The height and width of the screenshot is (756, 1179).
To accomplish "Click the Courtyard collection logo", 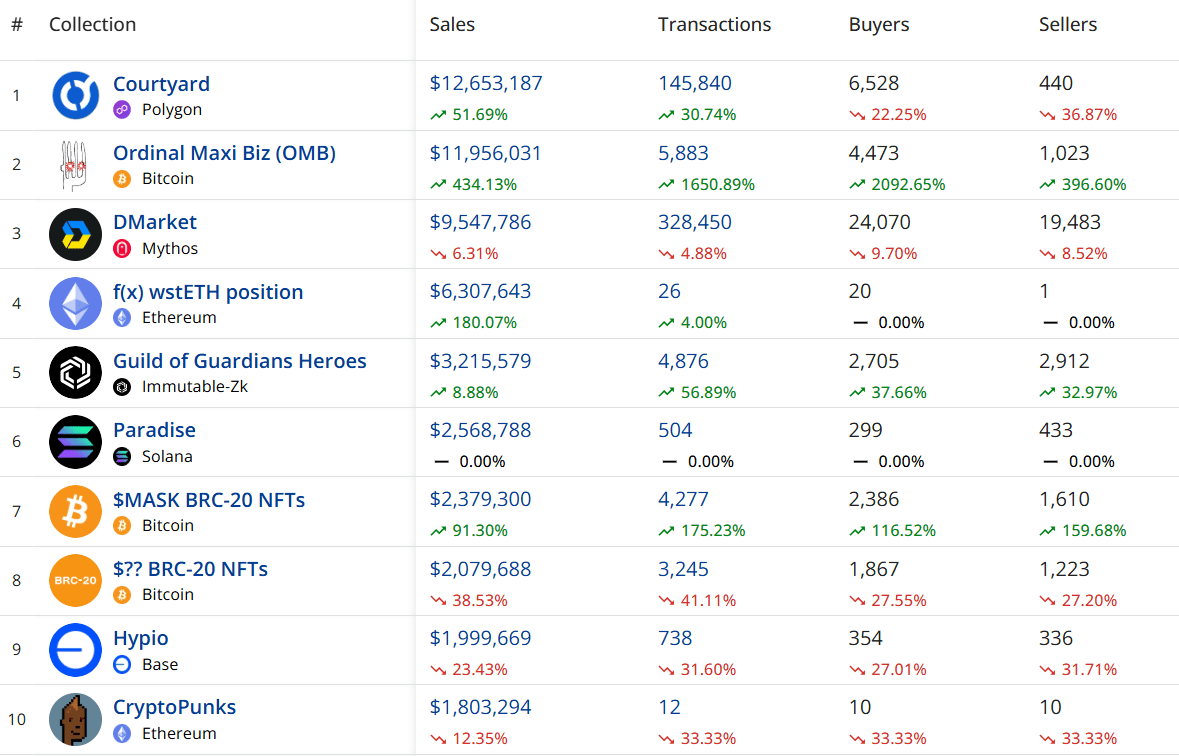I will coord(75,96).
